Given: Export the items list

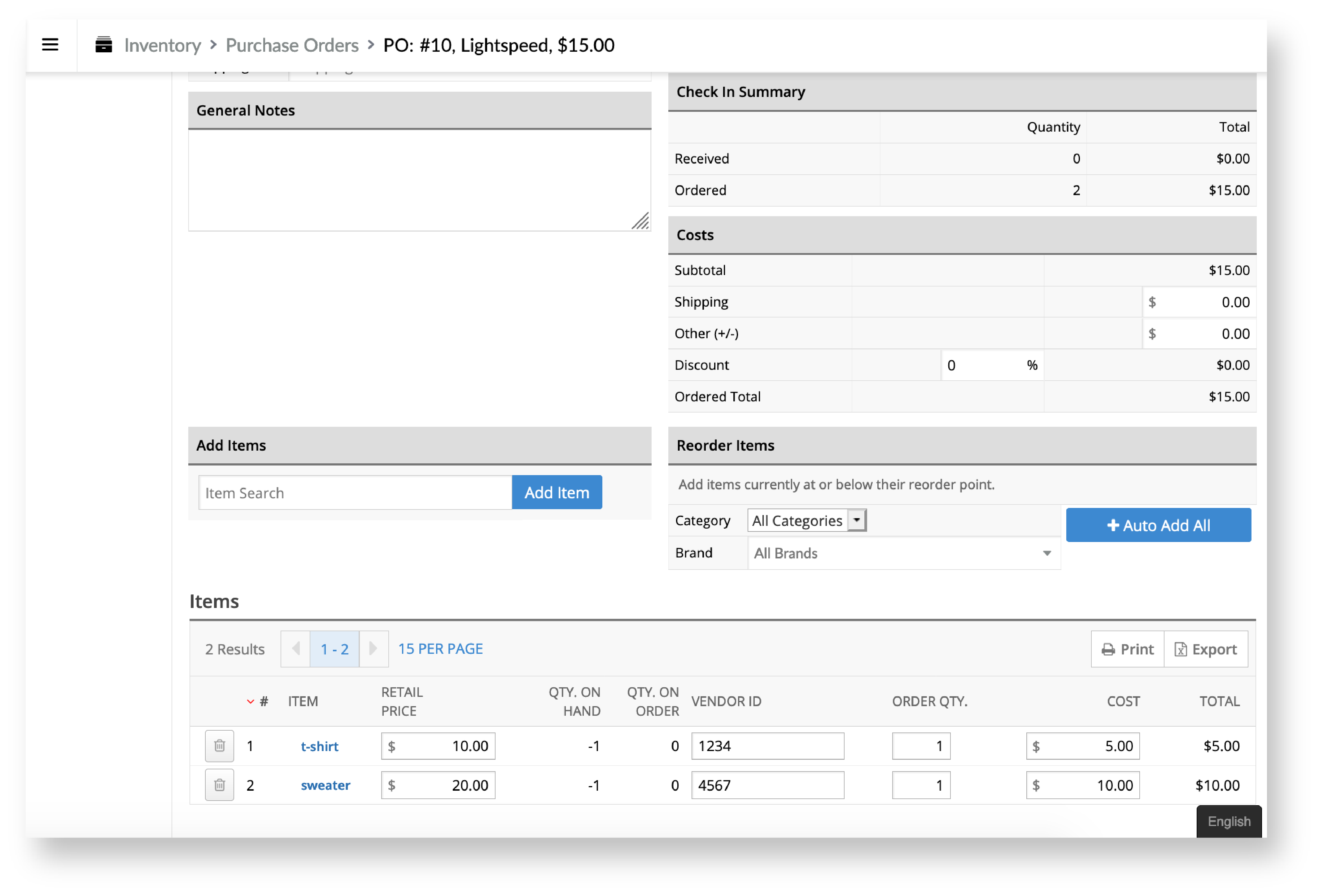Looking at the screenshot, I should click(x=1206, y=649).
